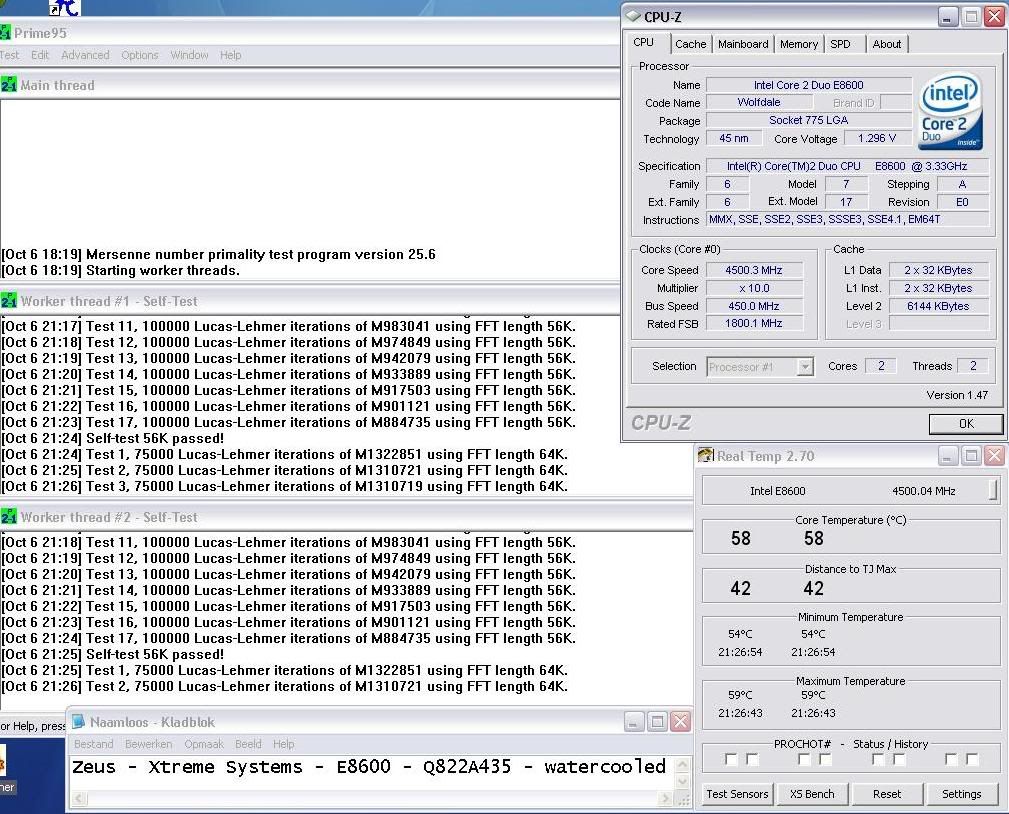The image size is (1009, 814).
Task: Open Real Temp Settings
Action: click(961, 794)
